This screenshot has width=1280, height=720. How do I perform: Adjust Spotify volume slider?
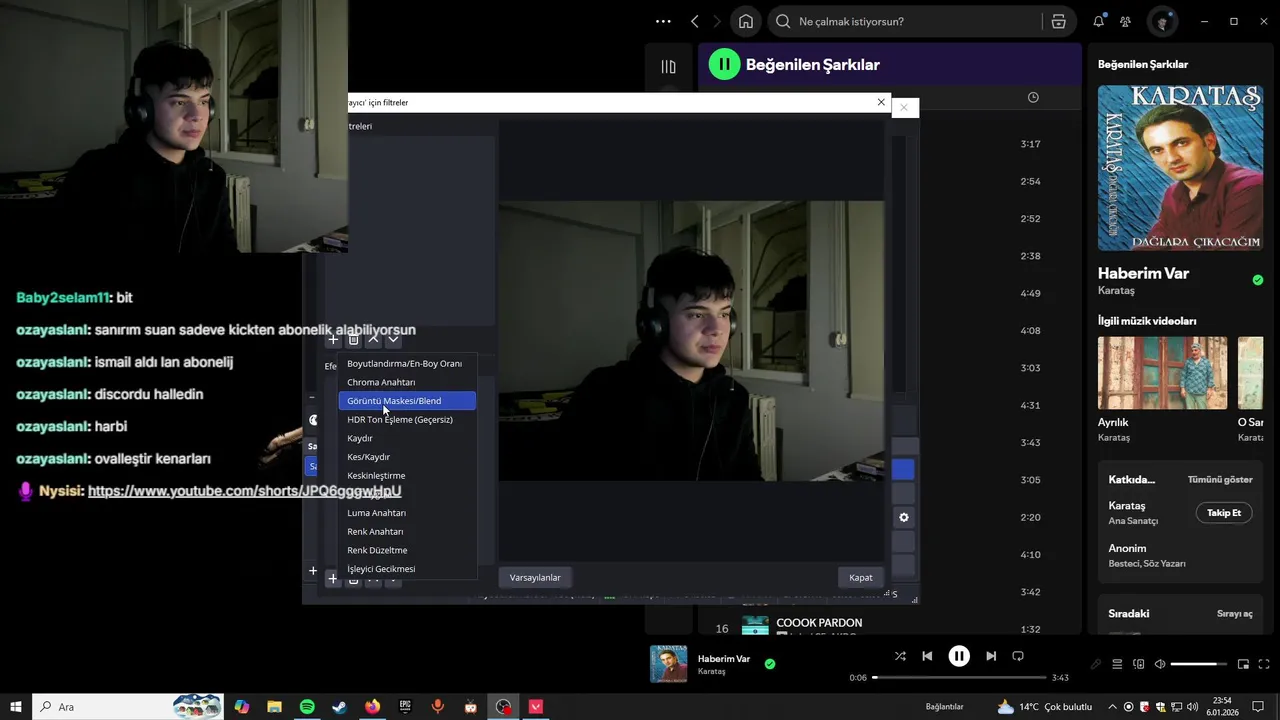[1199, 664]
